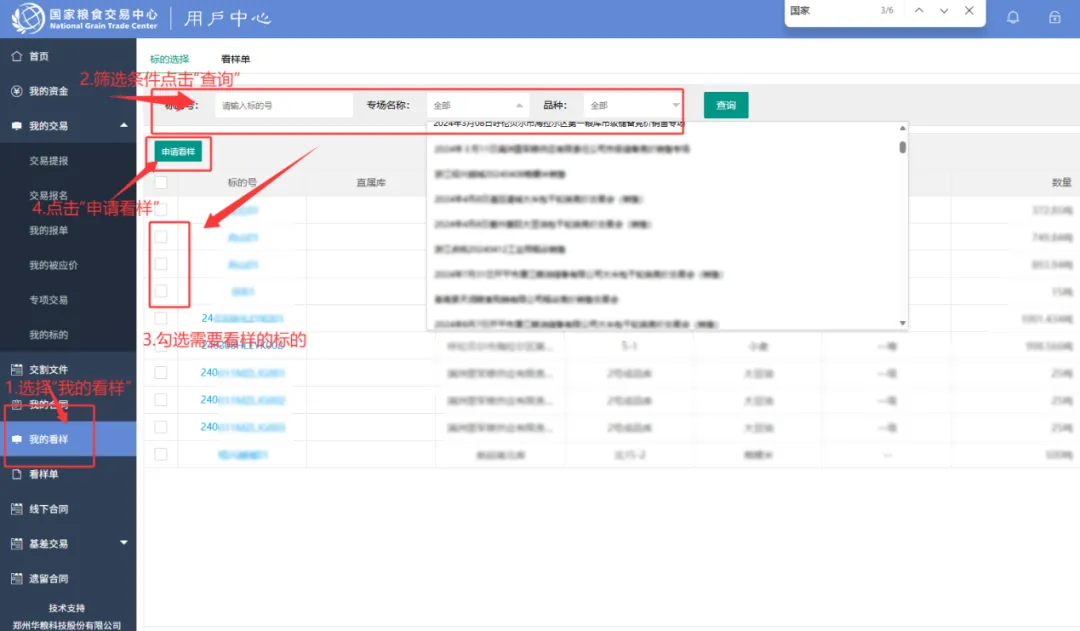Click the lock icon in the top bar

1053,18
